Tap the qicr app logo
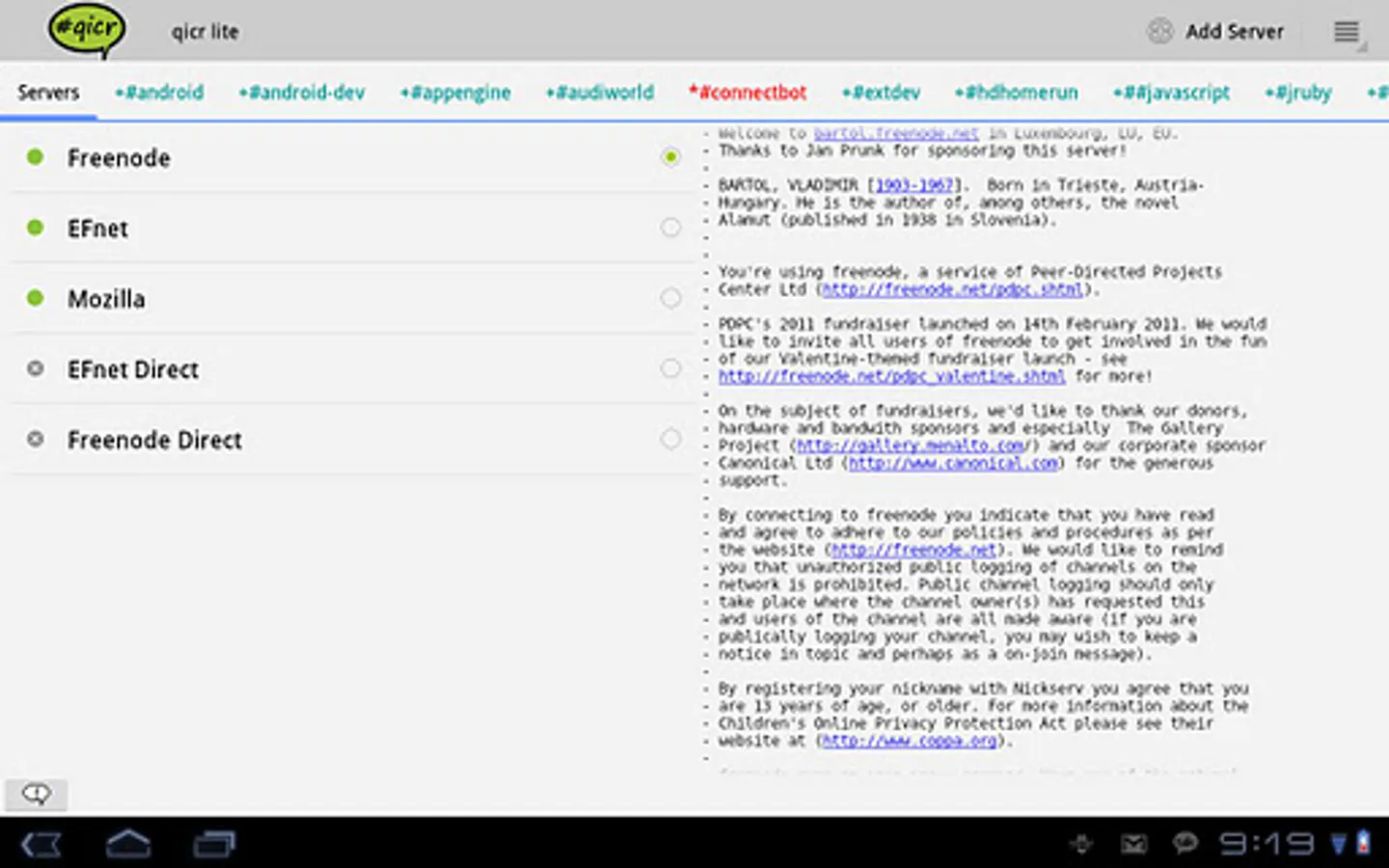This screenshot has height=868, width=1389. [x=87, y=30]
